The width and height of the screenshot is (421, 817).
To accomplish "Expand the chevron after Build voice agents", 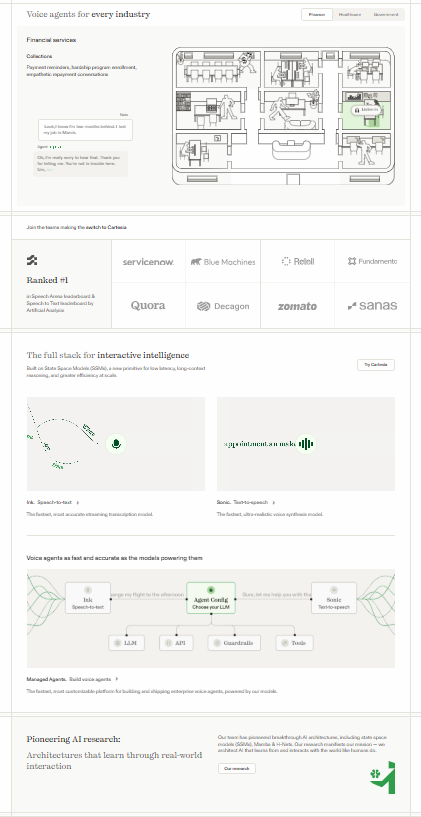I will (117, 679).
